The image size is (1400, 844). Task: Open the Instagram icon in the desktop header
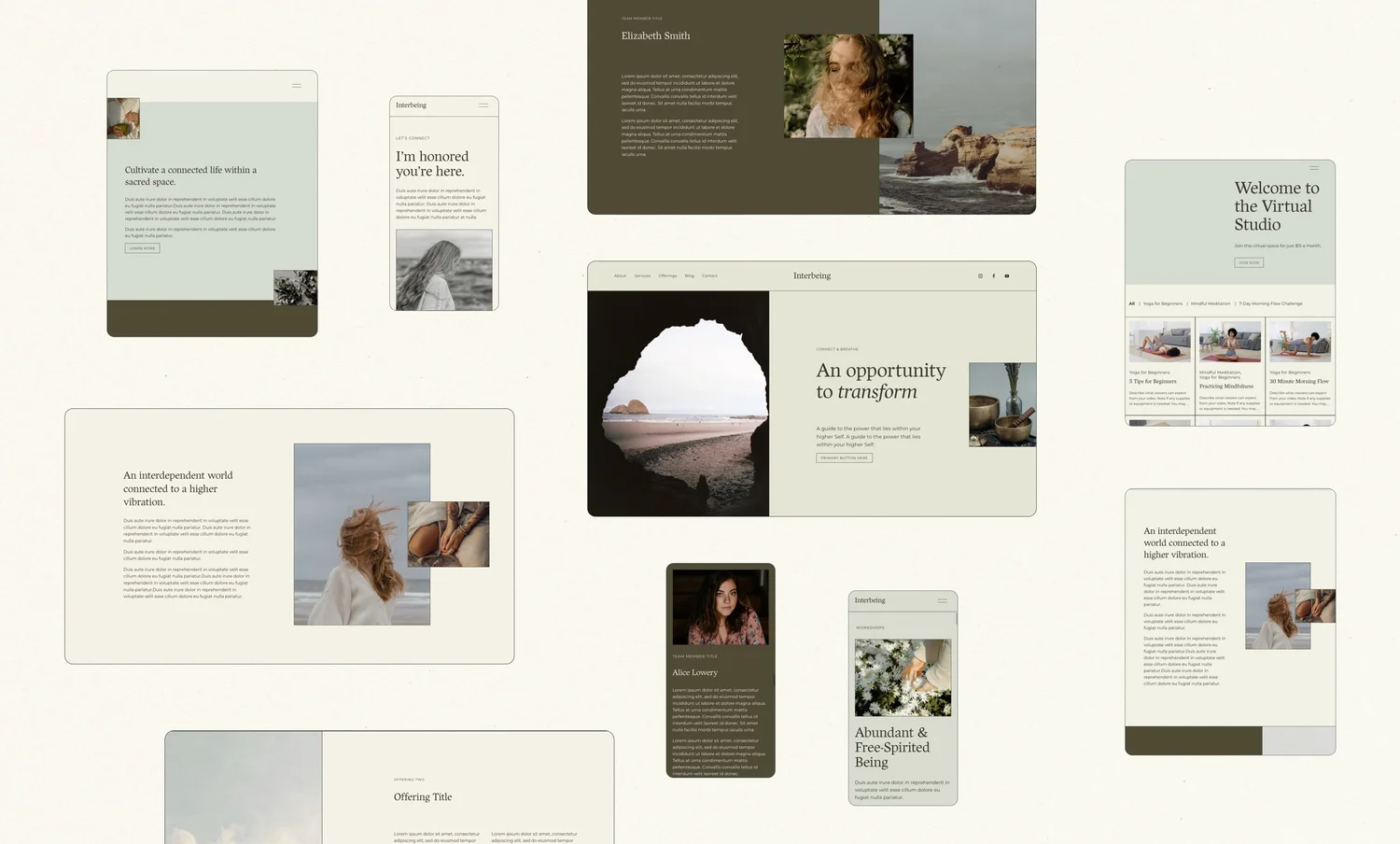pyautogui.click(x=980, y=276)
